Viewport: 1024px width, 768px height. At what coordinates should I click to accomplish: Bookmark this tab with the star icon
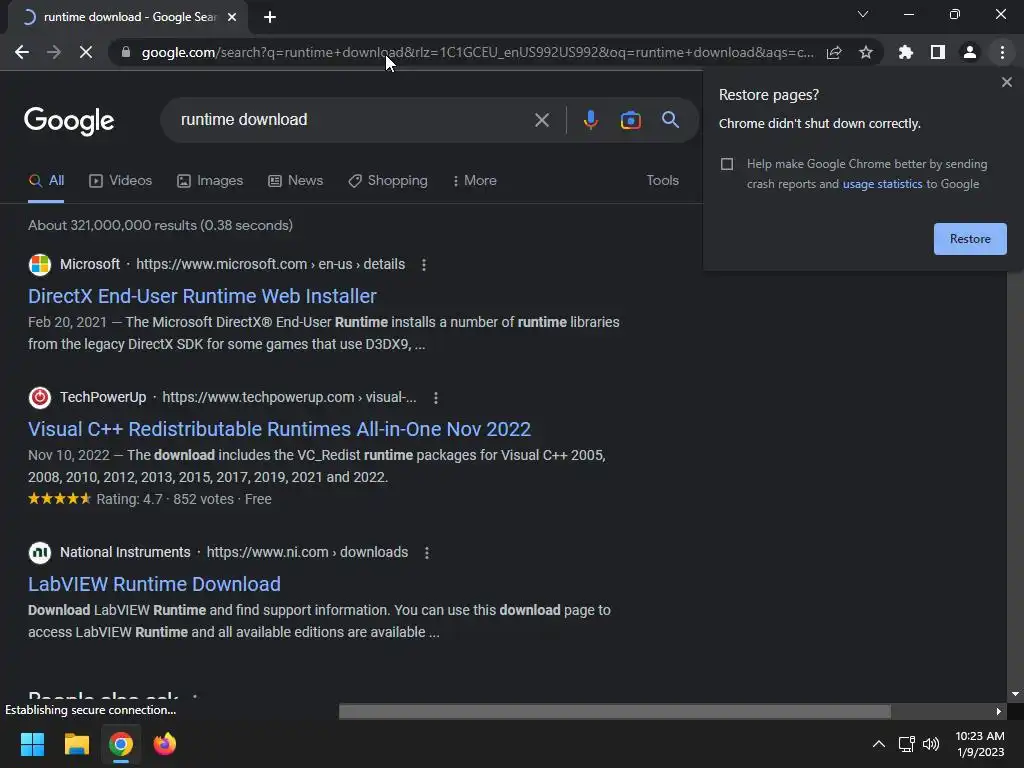click(x=866, y=52)
